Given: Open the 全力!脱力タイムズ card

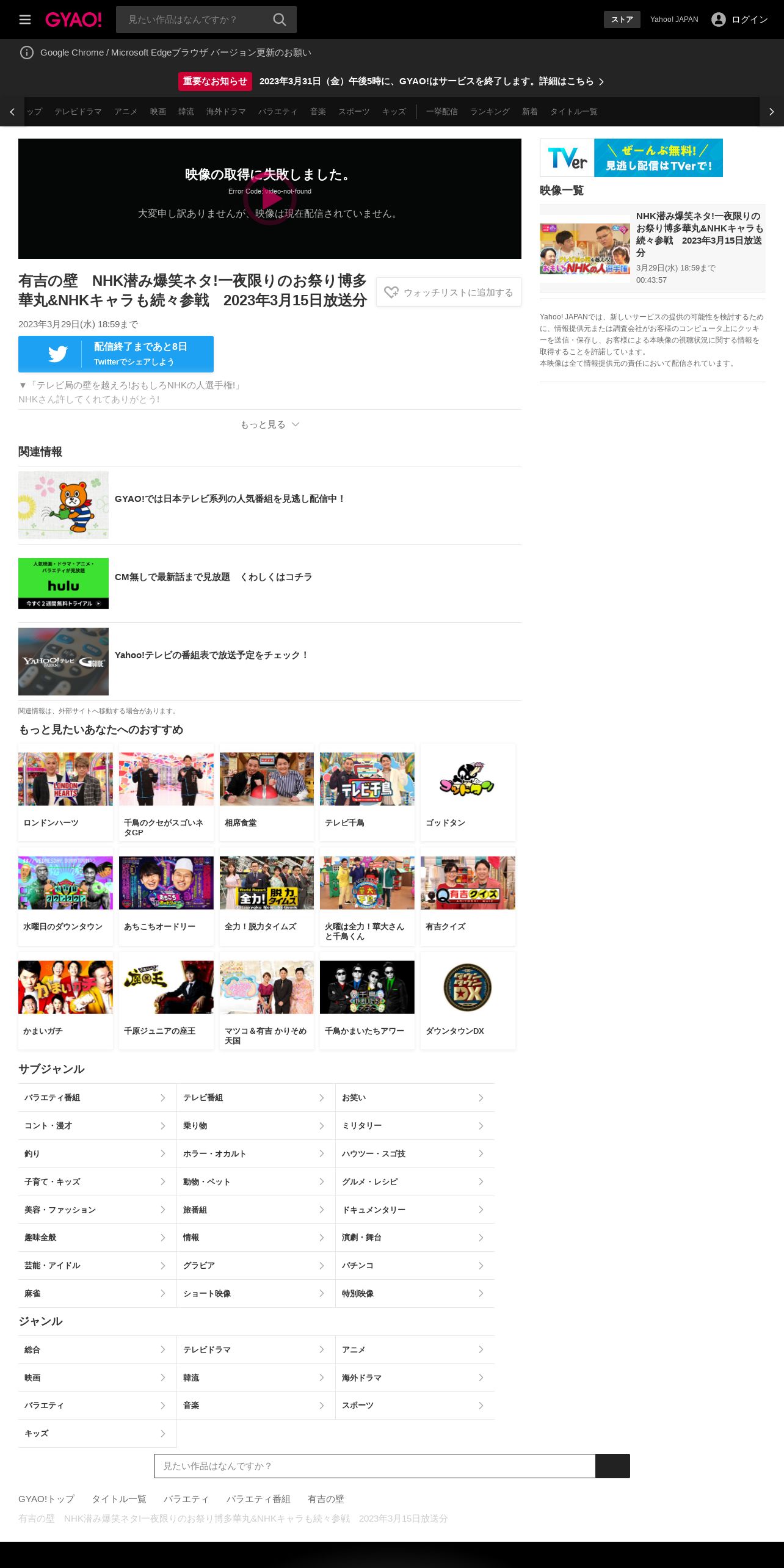Looking at the screenshot, I should (267, 898).
